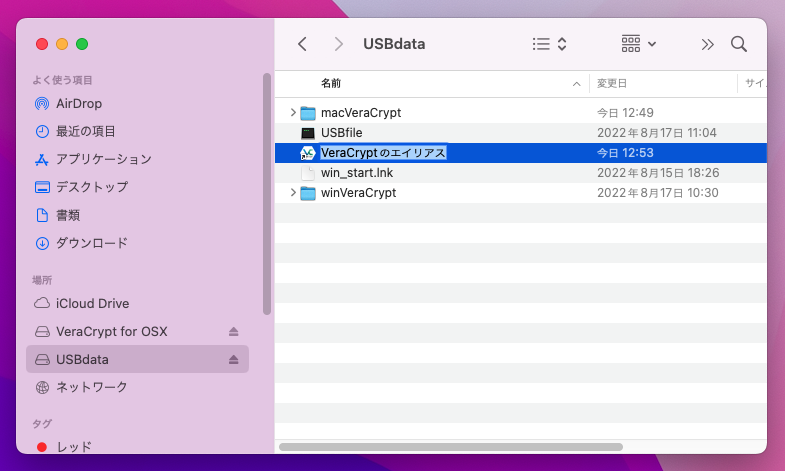Open ダウンロード in the sidebar

click(91, 243)
